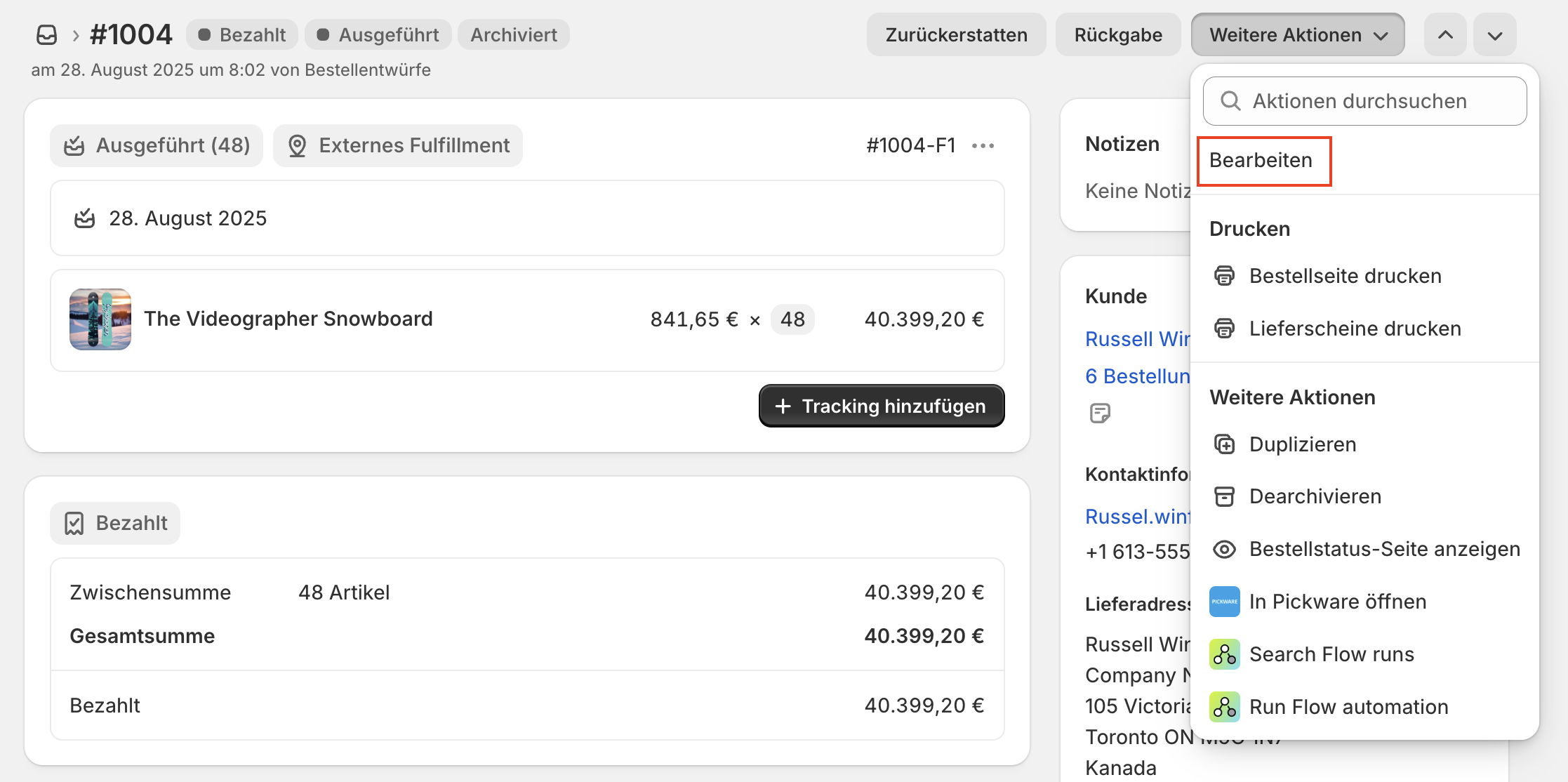Click the Pickware app icon

point(1224,602)
